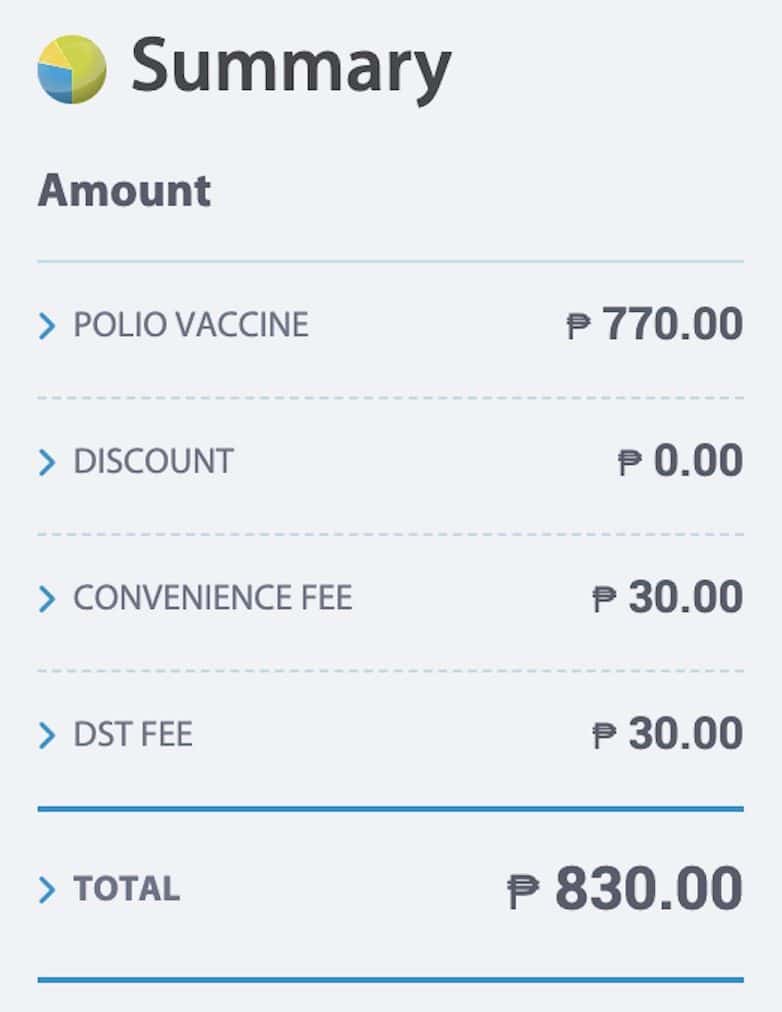Click the 830.00 total amount
Viewport: 782px width, 1012px height.
[649, 889]
